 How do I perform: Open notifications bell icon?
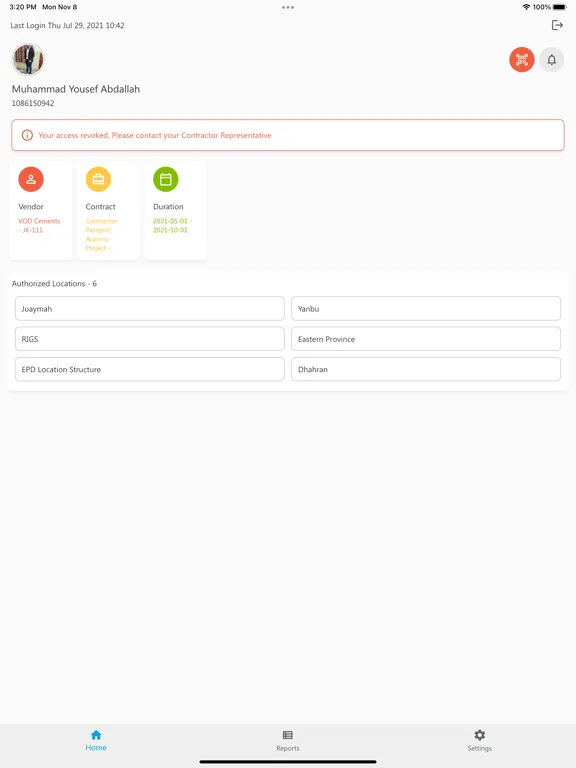pyautogui.click(x=552, y=60)
